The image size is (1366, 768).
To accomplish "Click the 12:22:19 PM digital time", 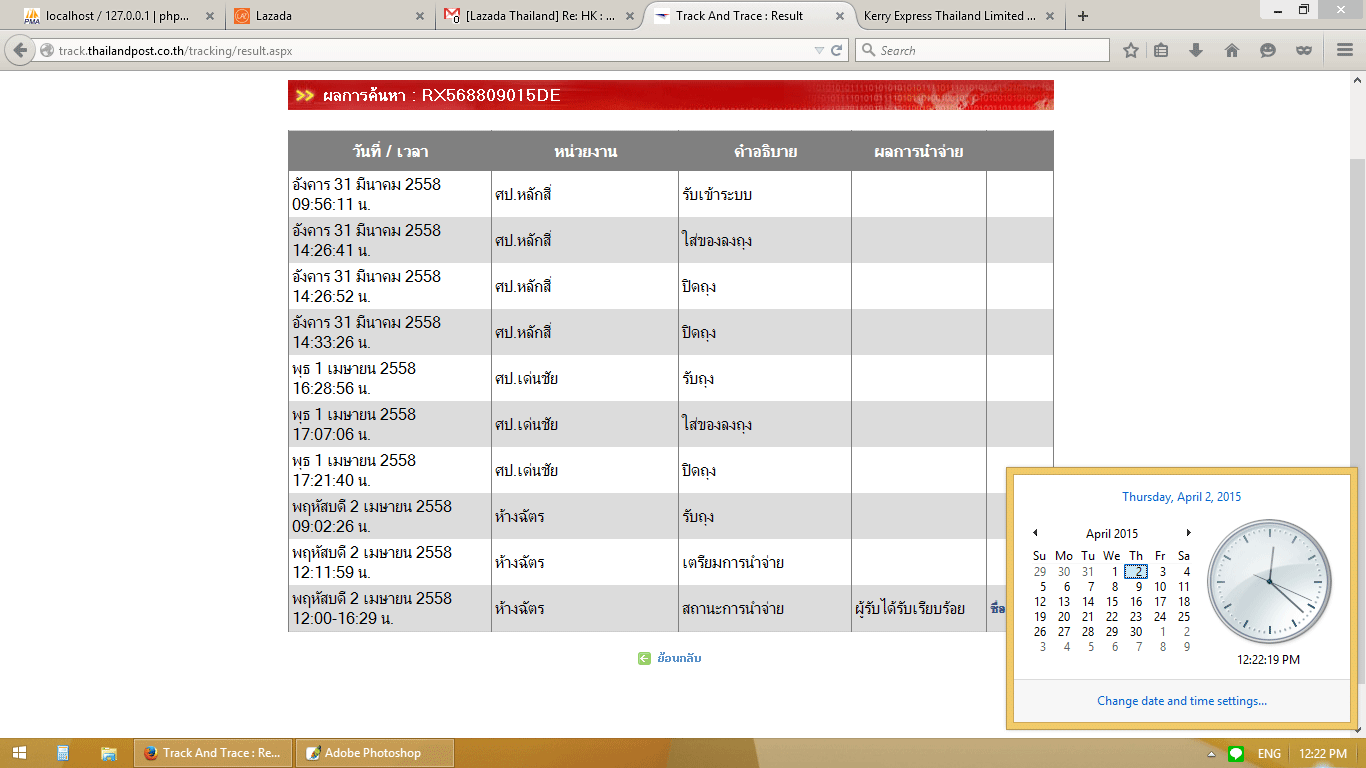I will 1269,660.
